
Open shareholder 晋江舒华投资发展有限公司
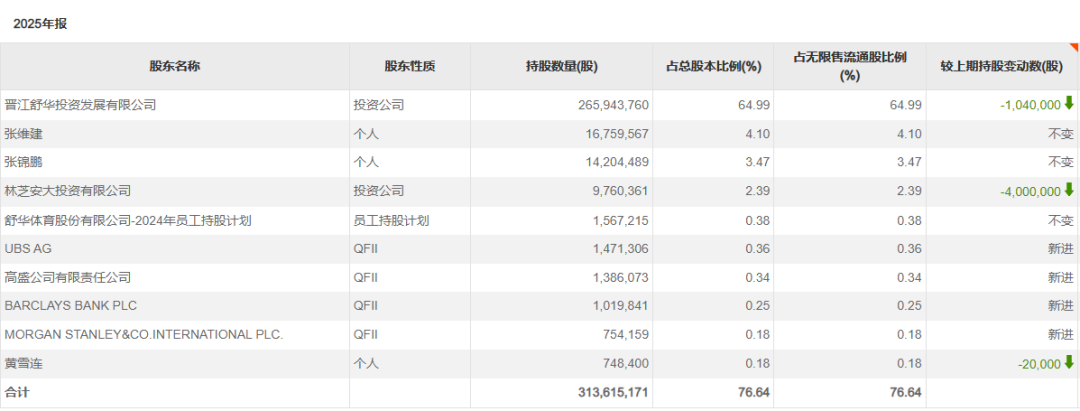pos(81,105)
